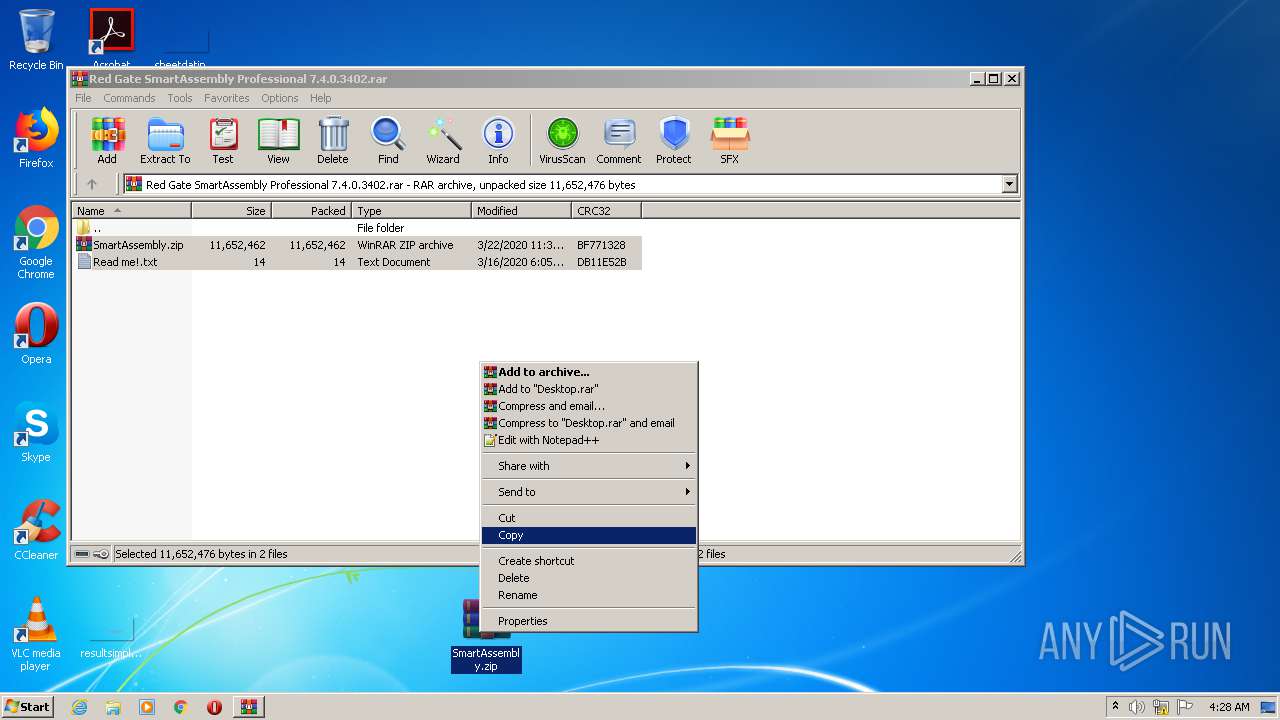Click the Delete trash can icon
Image resolution: width=1280 pixels, height=720 pixels.
pyautogui.click(x=333, y=141)
